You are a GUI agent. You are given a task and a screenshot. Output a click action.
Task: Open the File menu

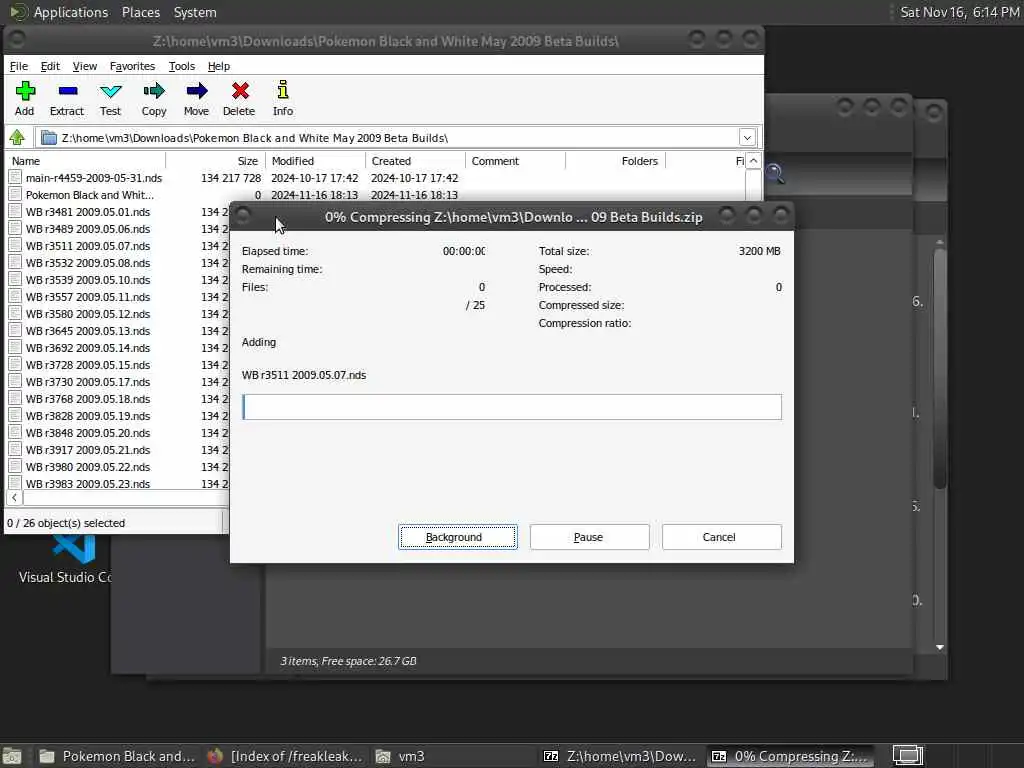tap(19, 66)
